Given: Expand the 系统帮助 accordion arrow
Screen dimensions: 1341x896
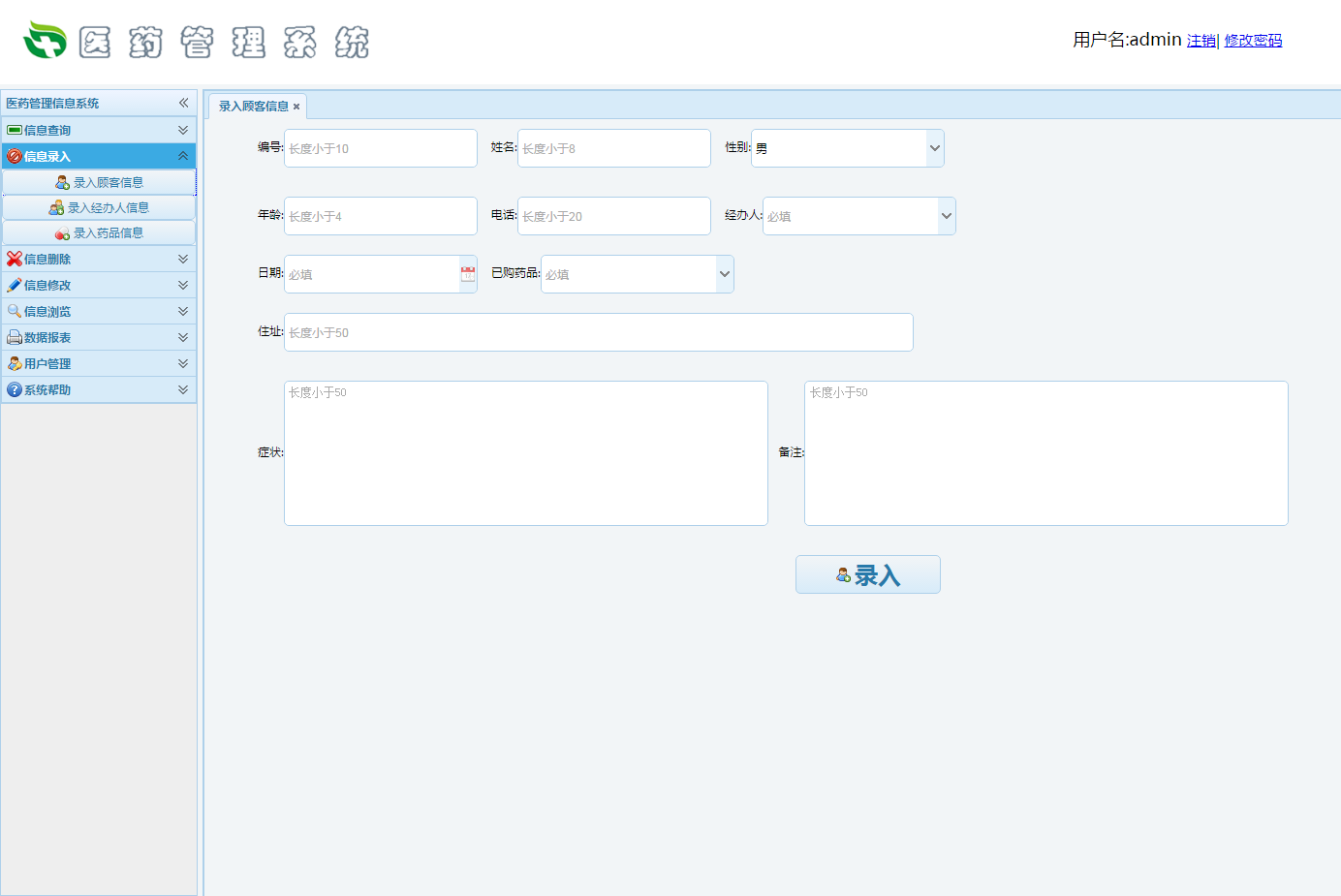Looking at the screenshot, I should pyautogui.click(x=183, y=389).
